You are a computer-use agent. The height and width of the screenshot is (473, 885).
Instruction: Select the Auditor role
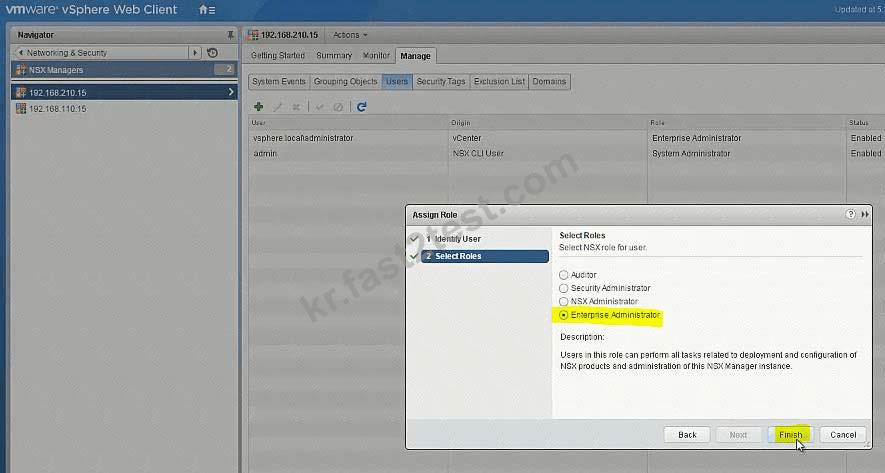coord(563,275)
